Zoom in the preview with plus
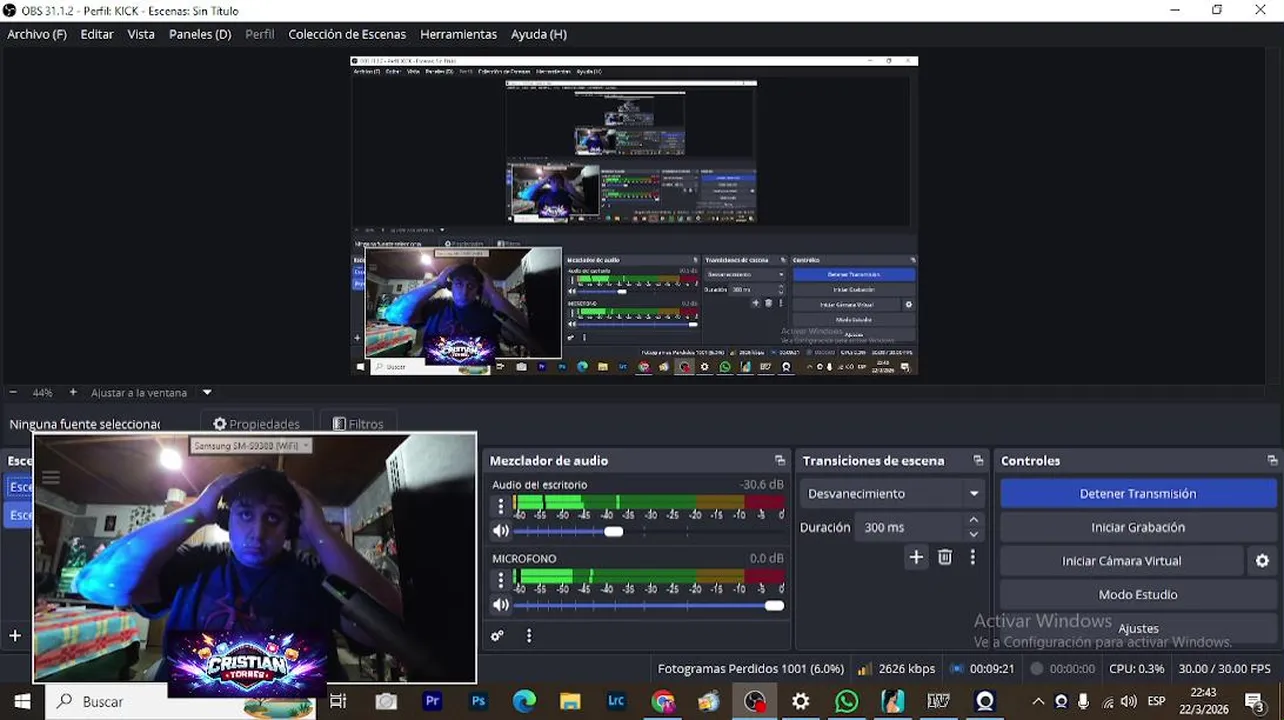Image resolution: width=1284 pixels, height=720 pixels. coord(73,393)
